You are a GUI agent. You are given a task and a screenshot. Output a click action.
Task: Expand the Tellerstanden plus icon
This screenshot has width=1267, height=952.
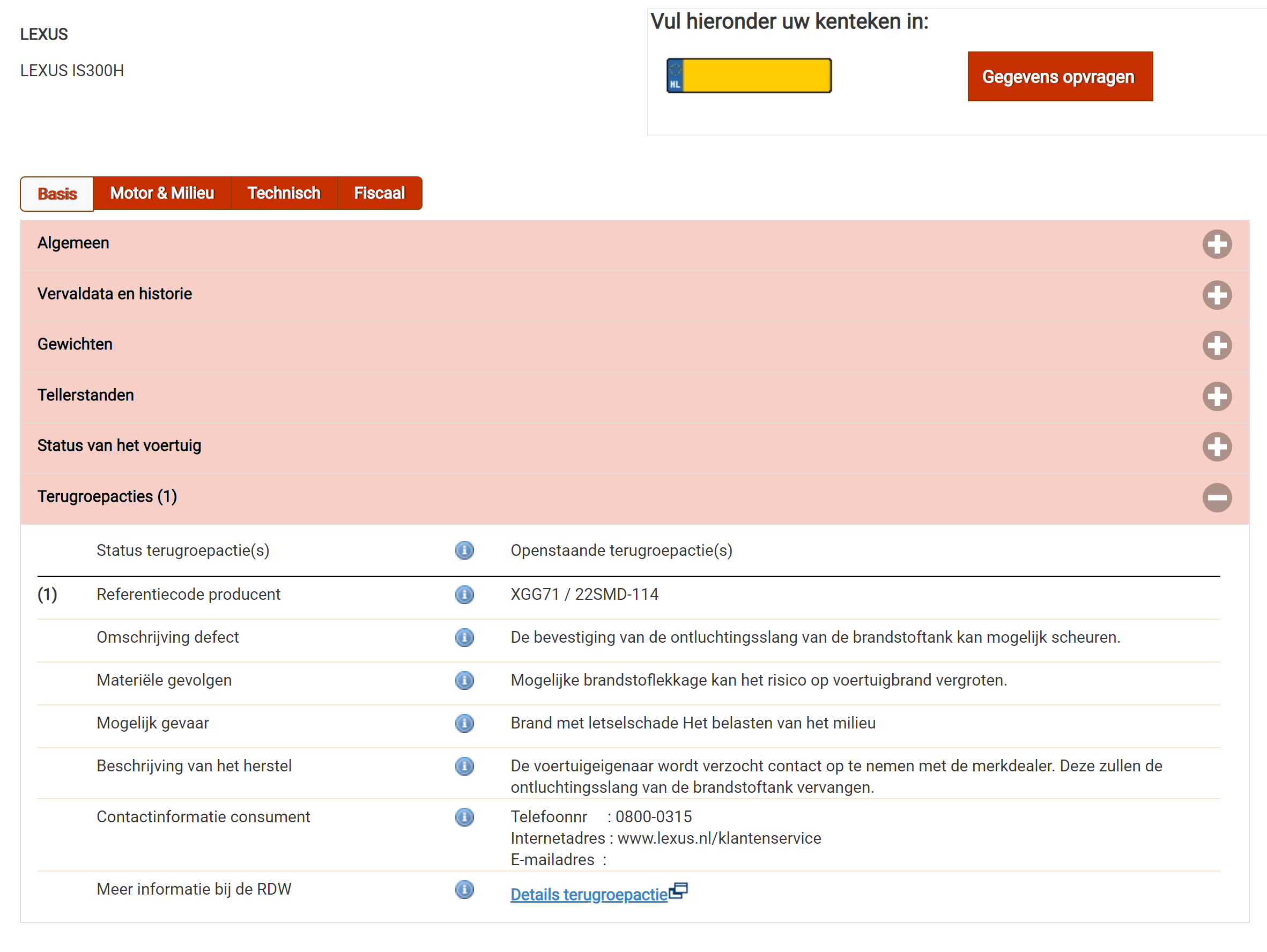coord(1217,396)
